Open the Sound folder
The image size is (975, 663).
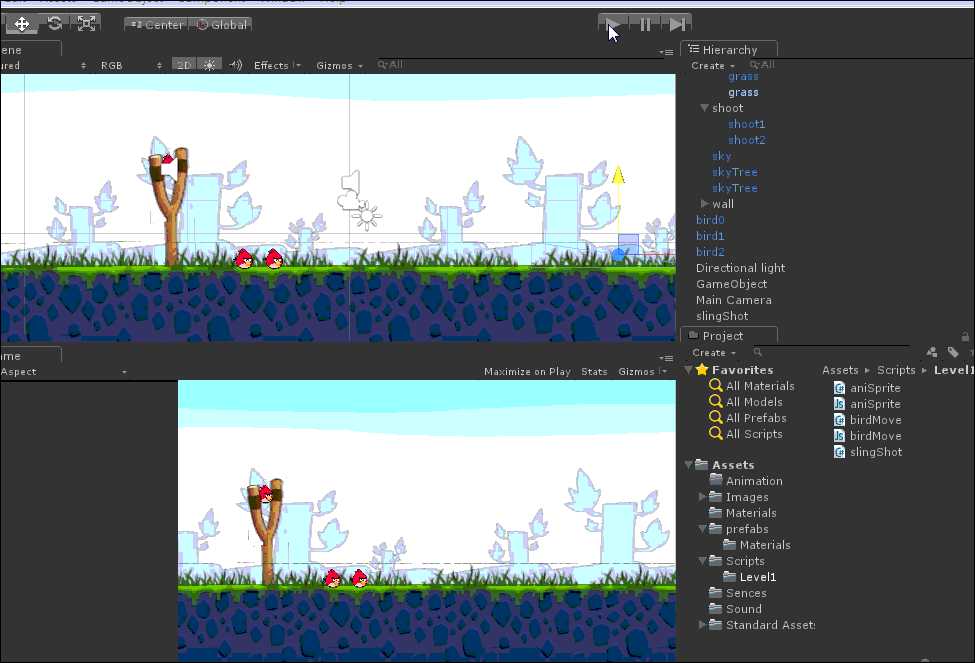[x=736, y=609]
